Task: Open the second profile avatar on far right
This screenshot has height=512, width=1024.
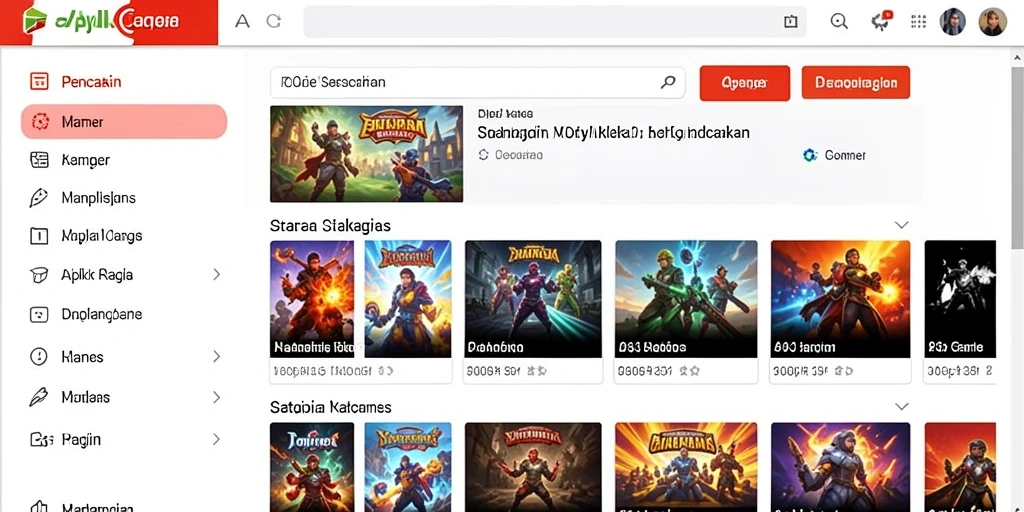Action: tap(993, 22)
